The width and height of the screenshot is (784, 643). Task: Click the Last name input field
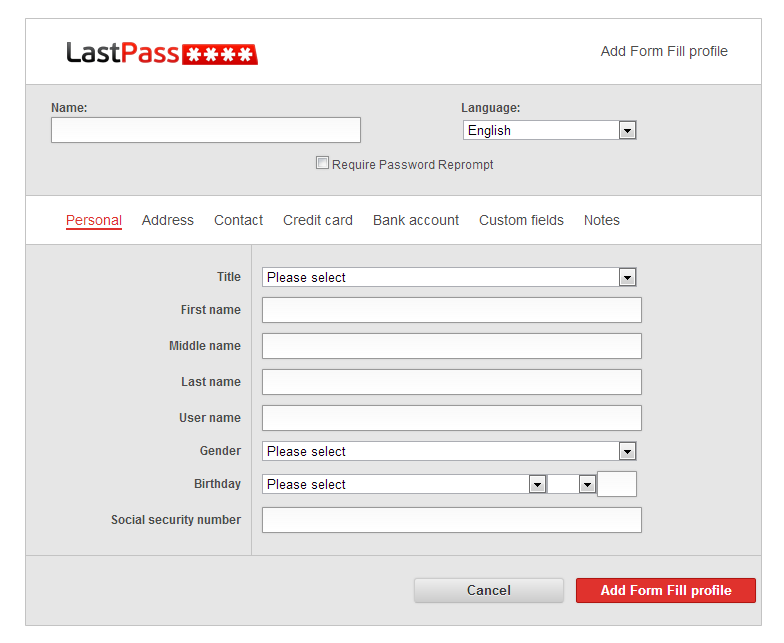(x=451, y=382)
